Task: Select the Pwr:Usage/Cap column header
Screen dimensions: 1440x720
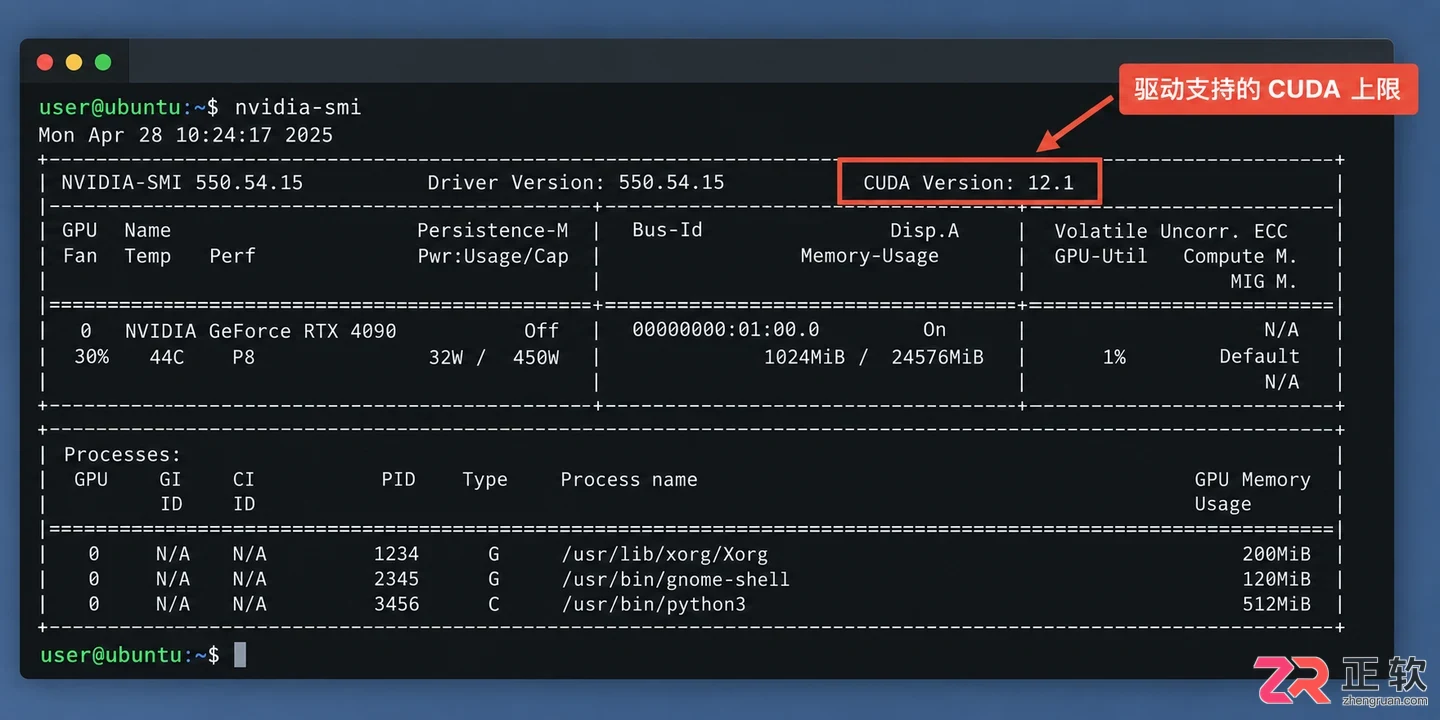Action: pos(493,256)
